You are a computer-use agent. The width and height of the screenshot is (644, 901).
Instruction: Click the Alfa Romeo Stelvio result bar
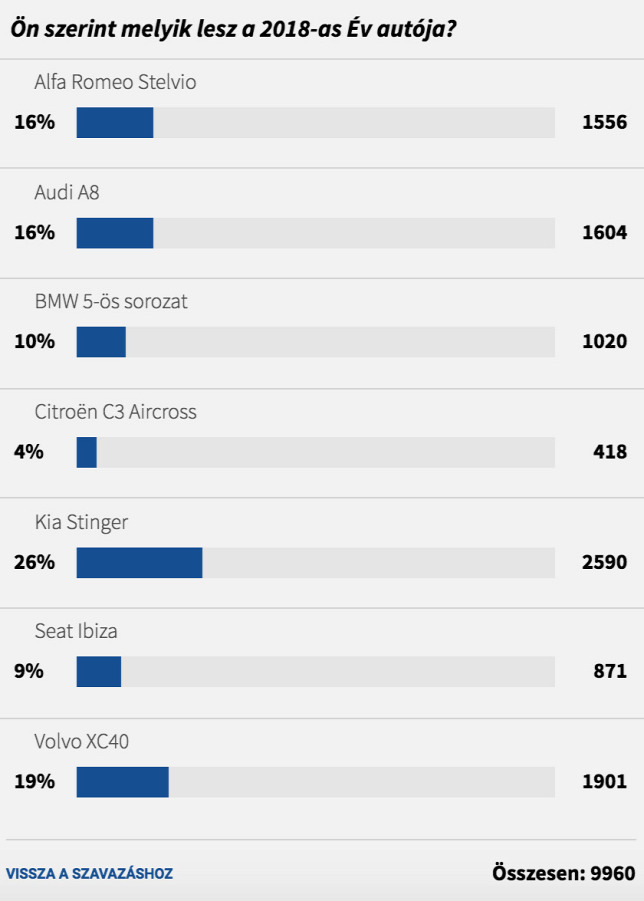315,122
